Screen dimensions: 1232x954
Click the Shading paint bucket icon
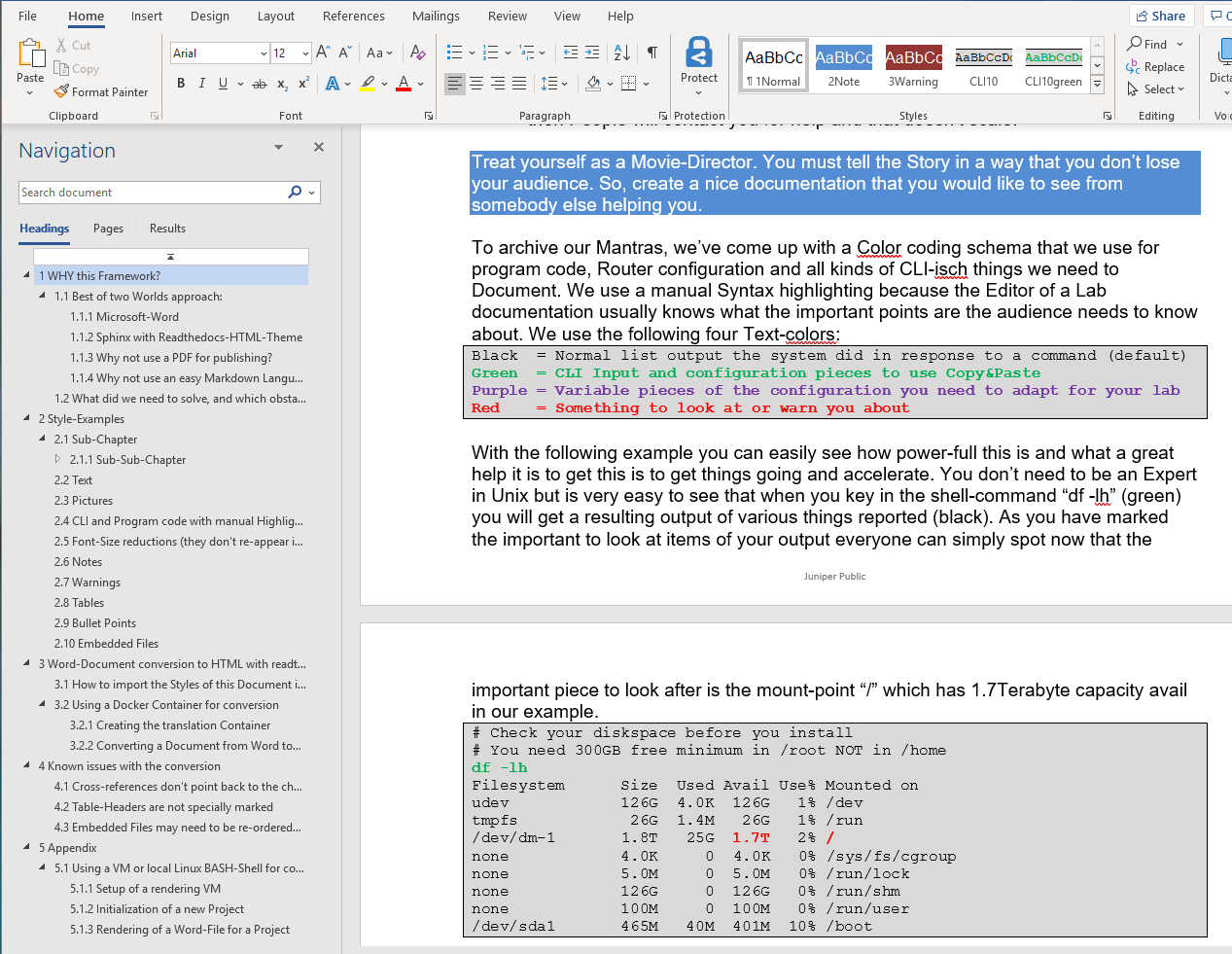point(593,84)
